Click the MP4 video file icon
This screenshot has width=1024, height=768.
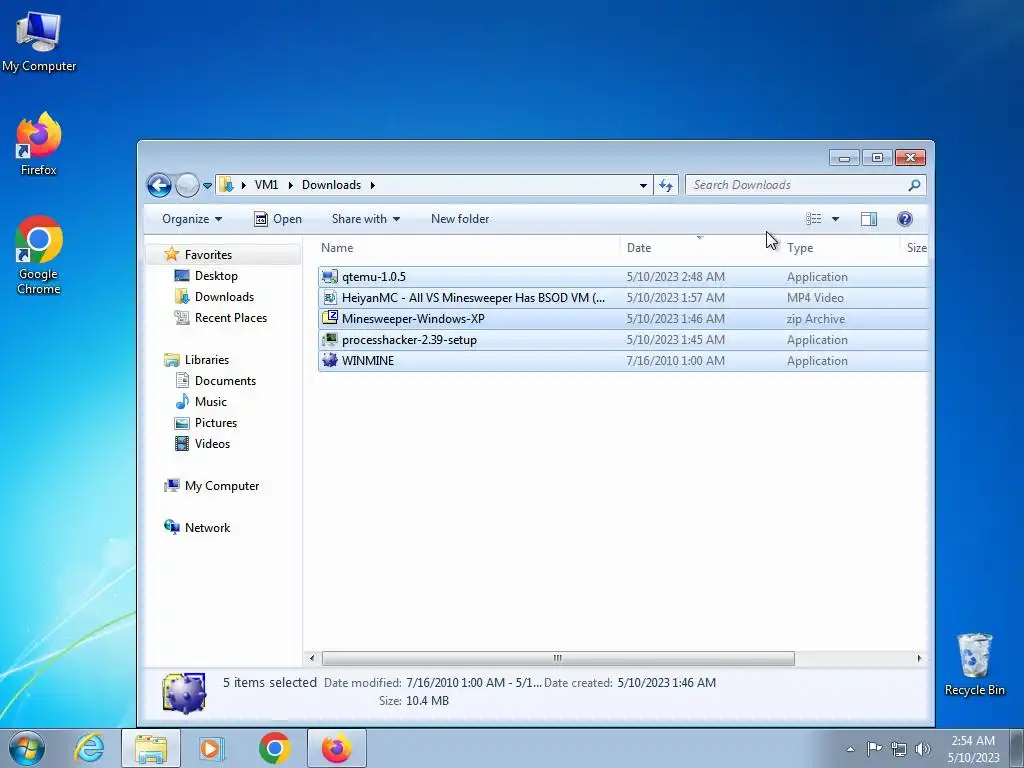tap(330, 298)
